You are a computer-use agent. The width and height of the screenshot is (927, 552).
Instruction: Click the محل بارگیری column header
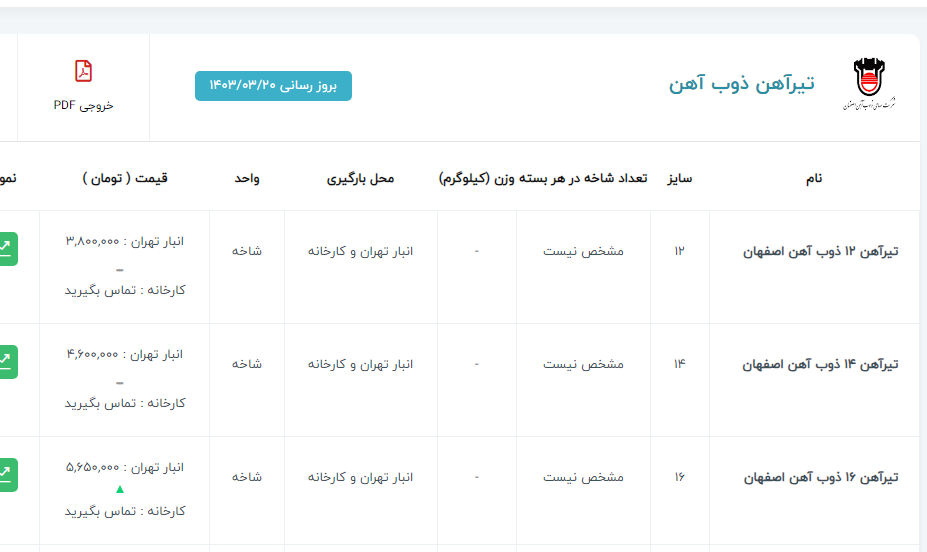pos(360,178)
